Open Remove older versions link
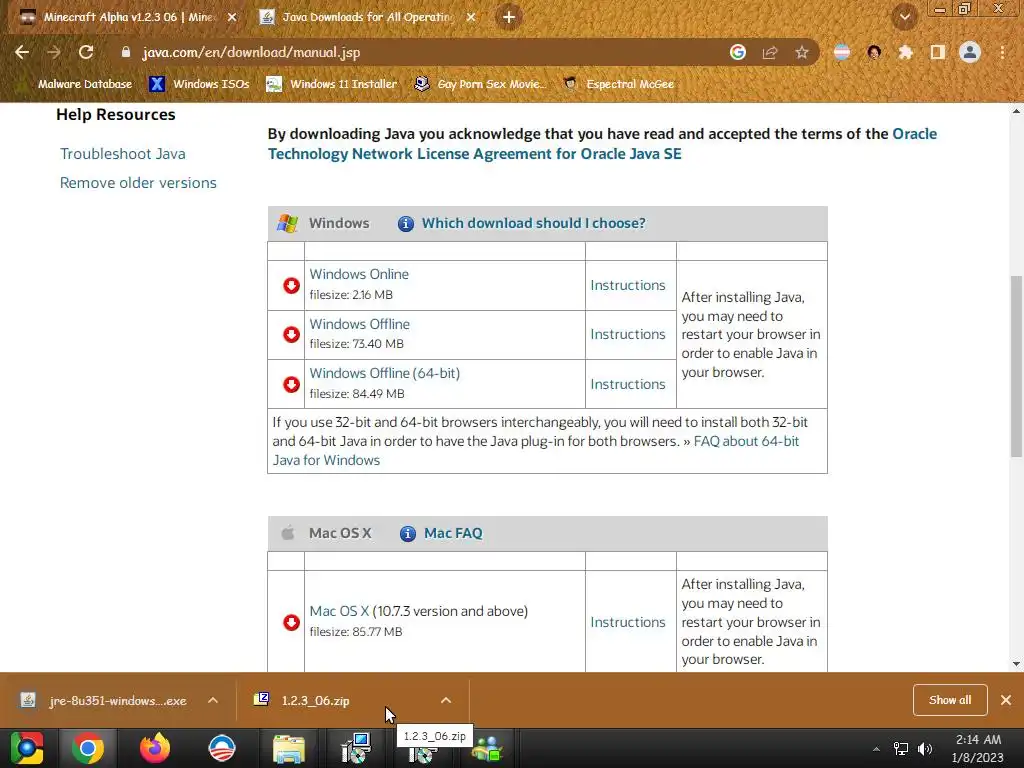The image size is (1024, 768). pyautogui.click(x=138, y=183)
